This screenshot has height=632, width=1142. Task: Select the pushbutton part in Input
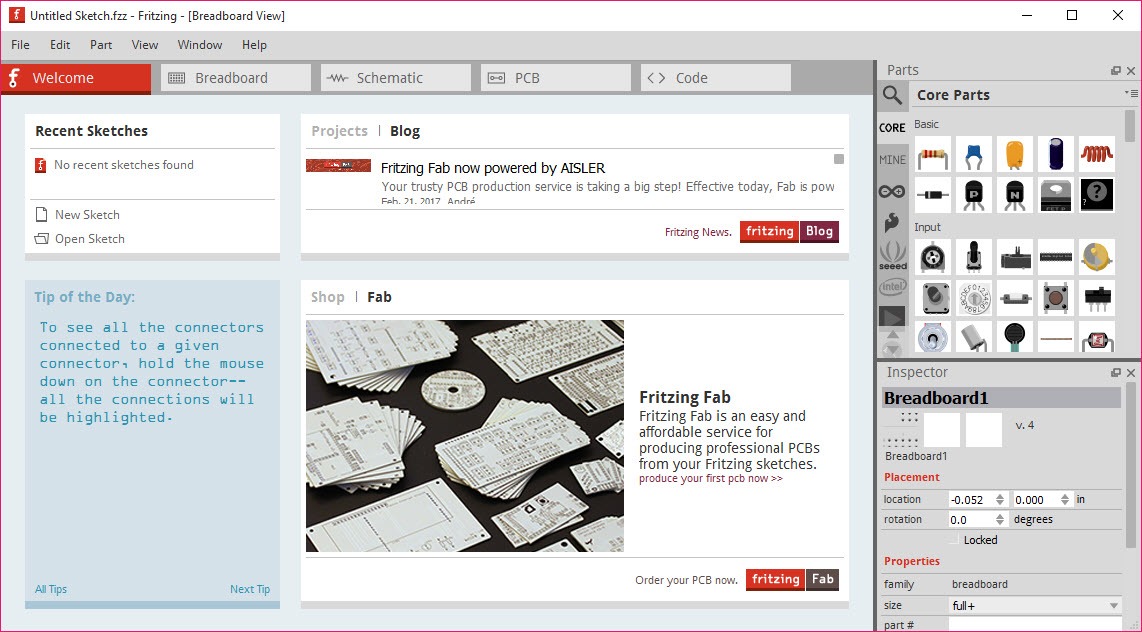tap(1055, 297)
